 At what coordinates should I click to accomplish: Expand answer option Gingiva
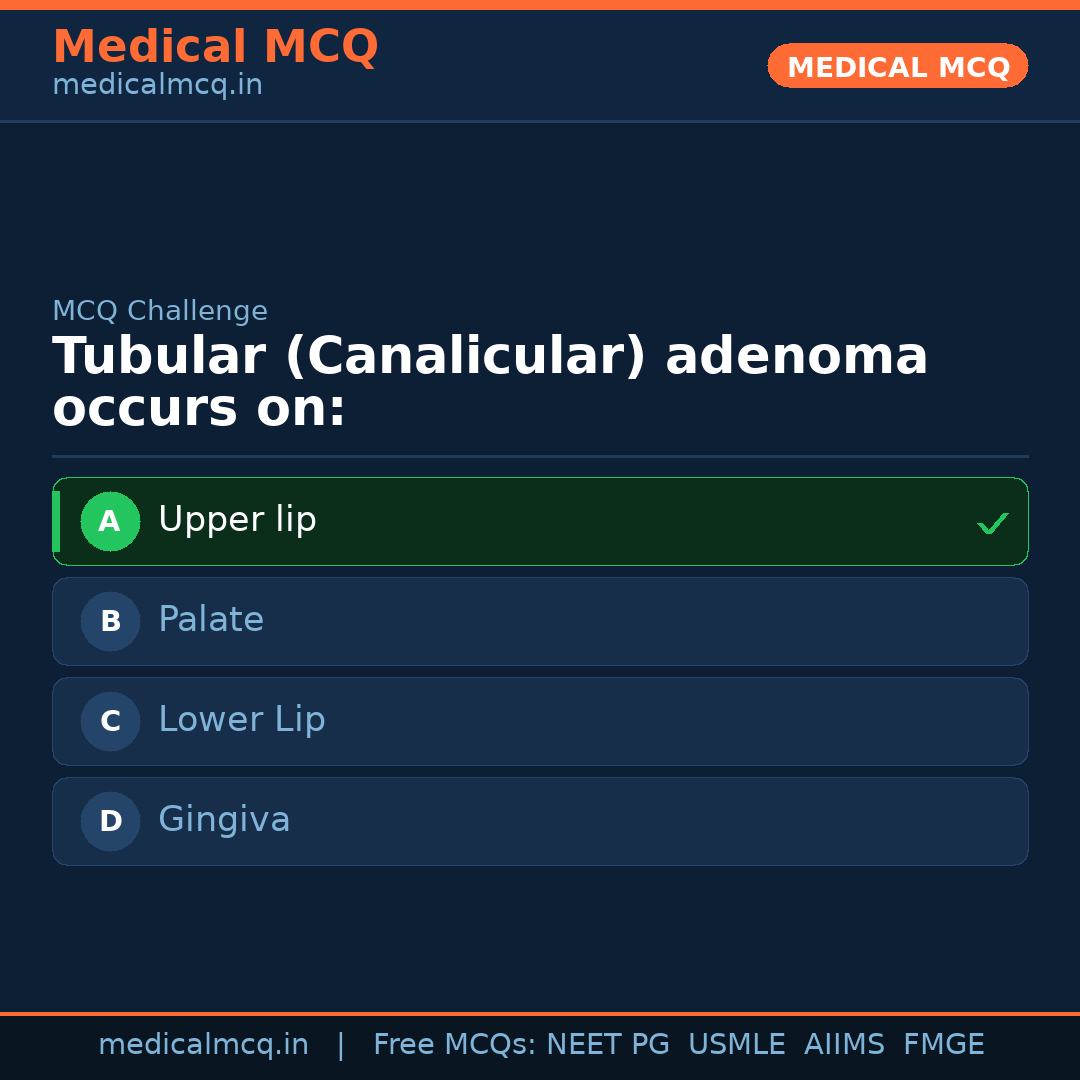540,821
